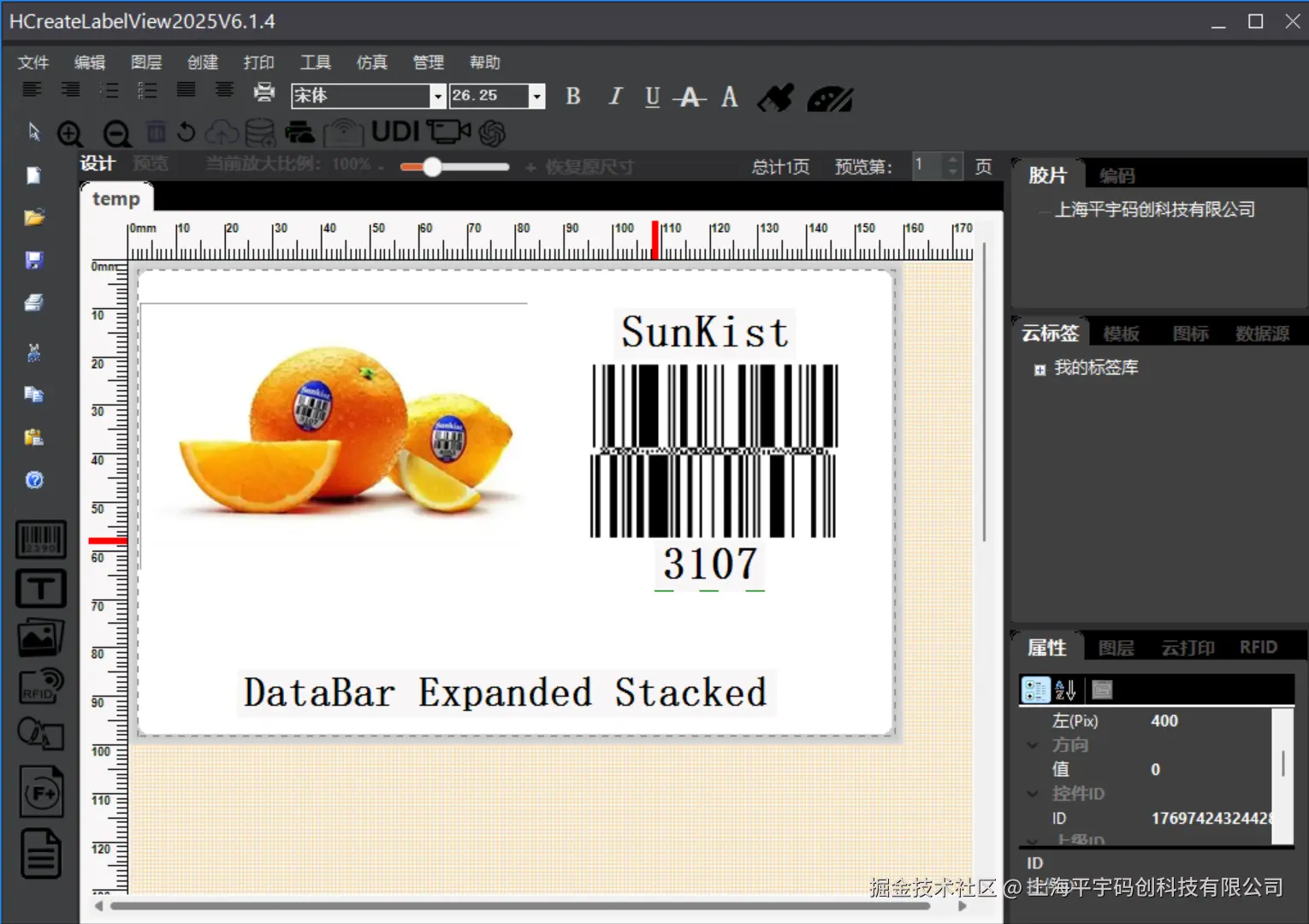This screenshot has width=1309, height=924.
Task: Collapse the 方向 property group
Action: point(1033,745)
